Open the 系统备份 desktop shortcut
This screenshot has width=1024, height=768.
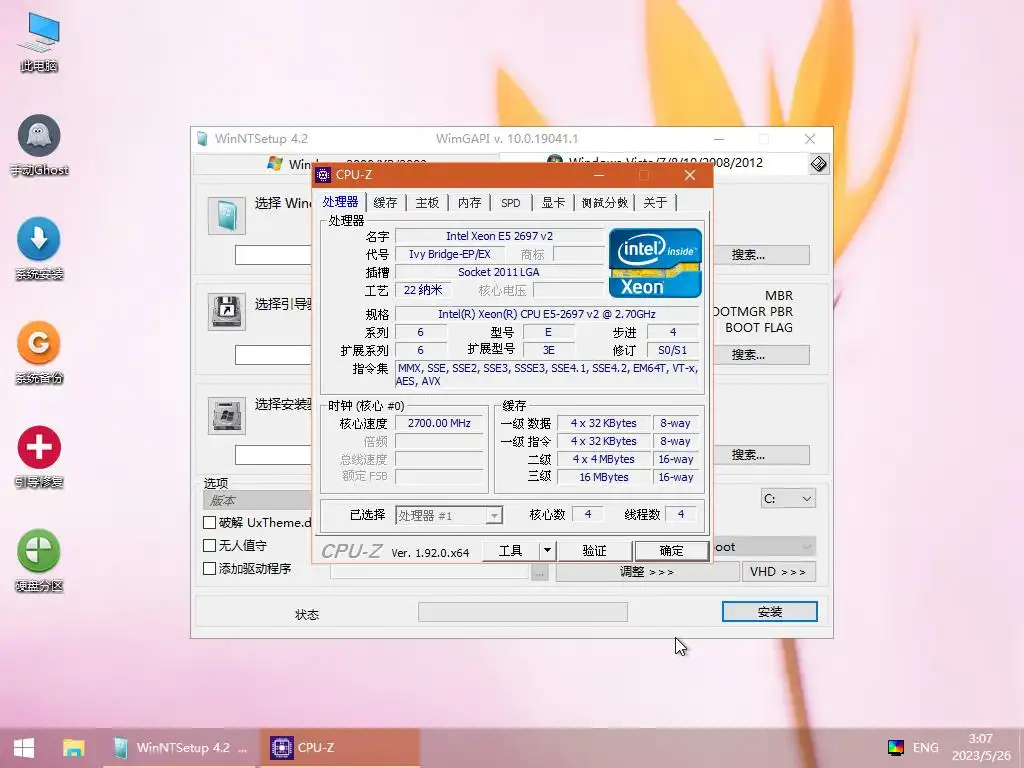click(x=39, y=353)
